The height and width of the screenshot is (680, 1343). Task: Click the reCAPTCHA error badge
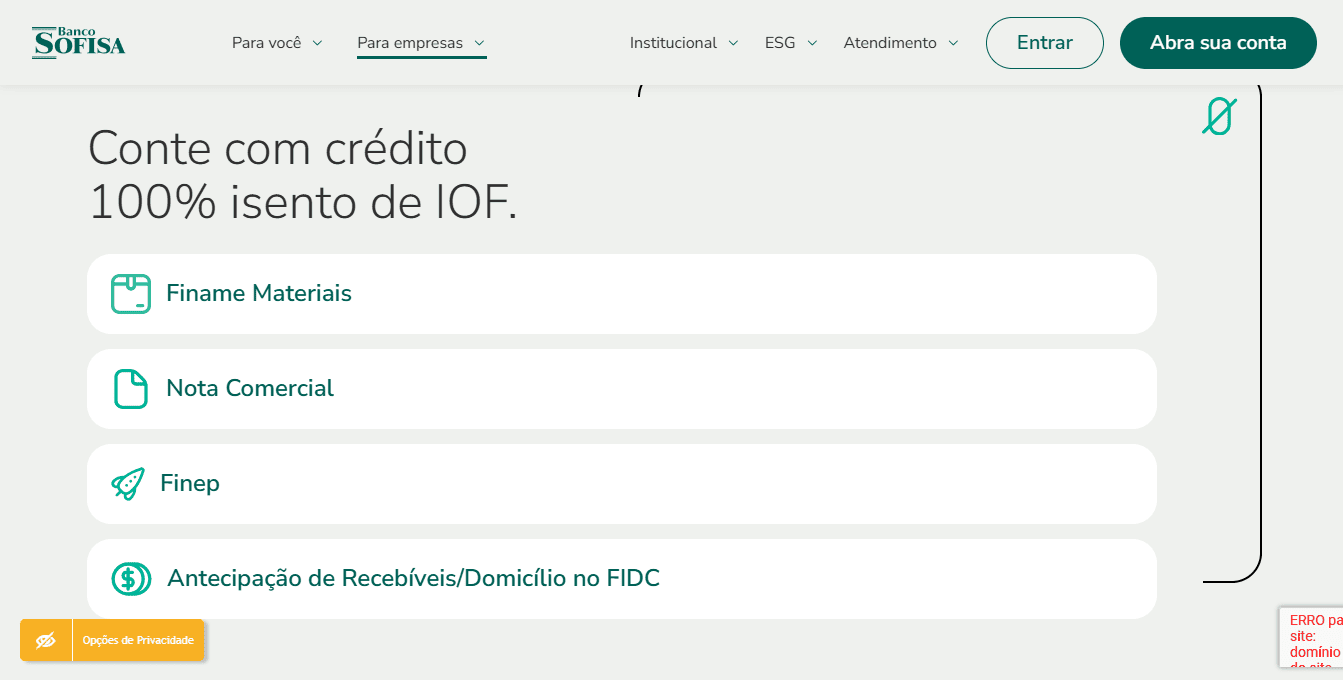click(x=1314, y=637)
